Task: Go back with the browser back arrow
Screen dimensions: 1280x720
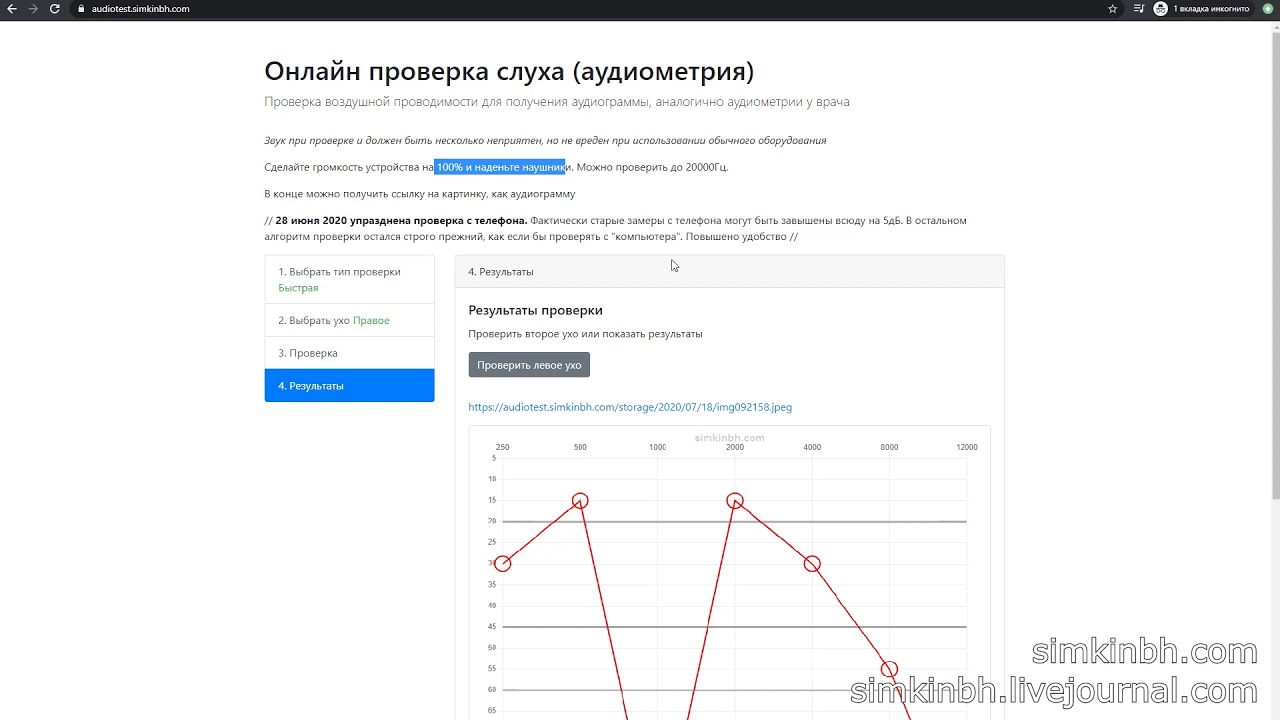Action: [x=12, y=9]
